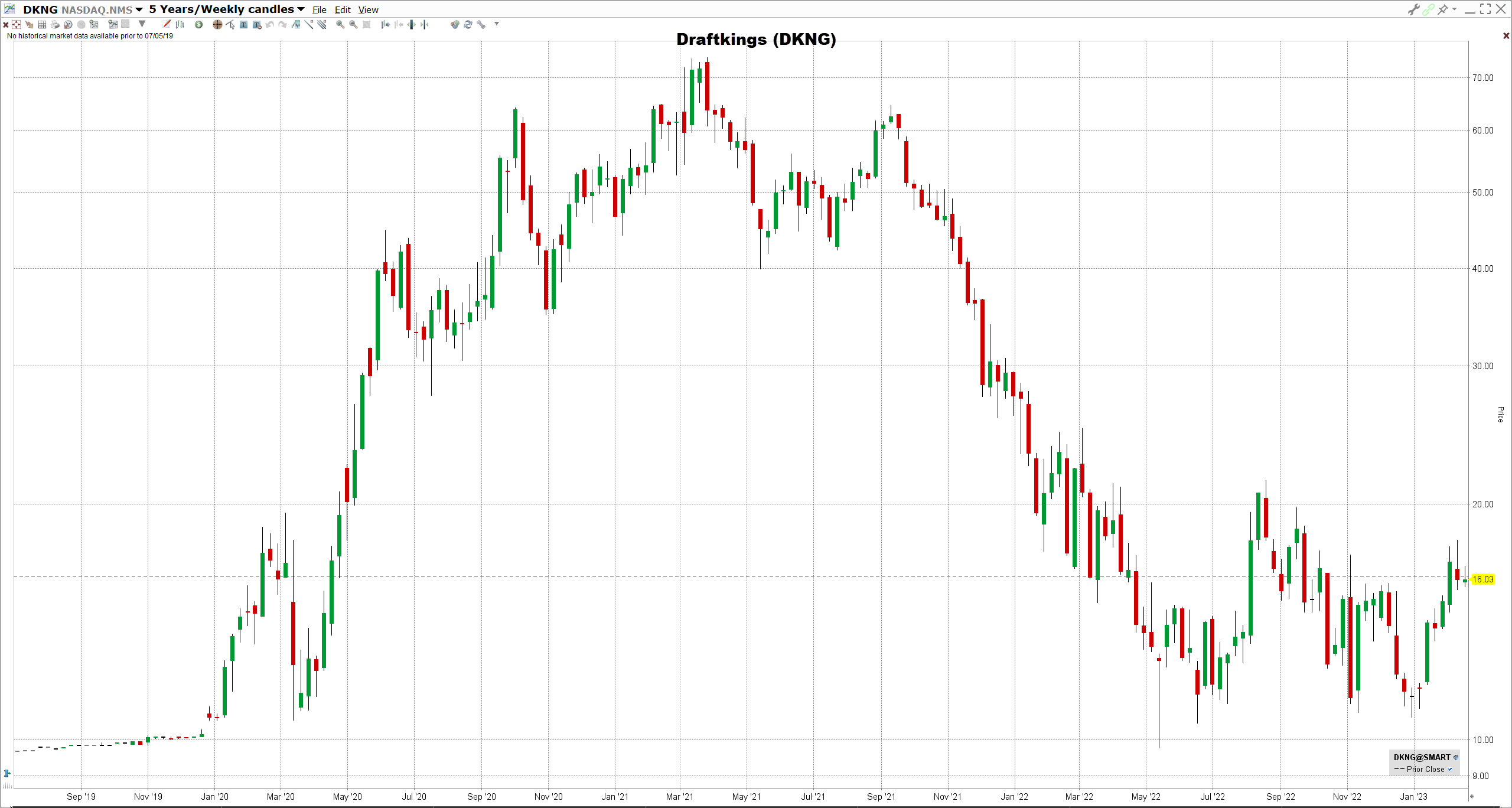Click the yellow 16.03 price label

[x=1482, y=579]
